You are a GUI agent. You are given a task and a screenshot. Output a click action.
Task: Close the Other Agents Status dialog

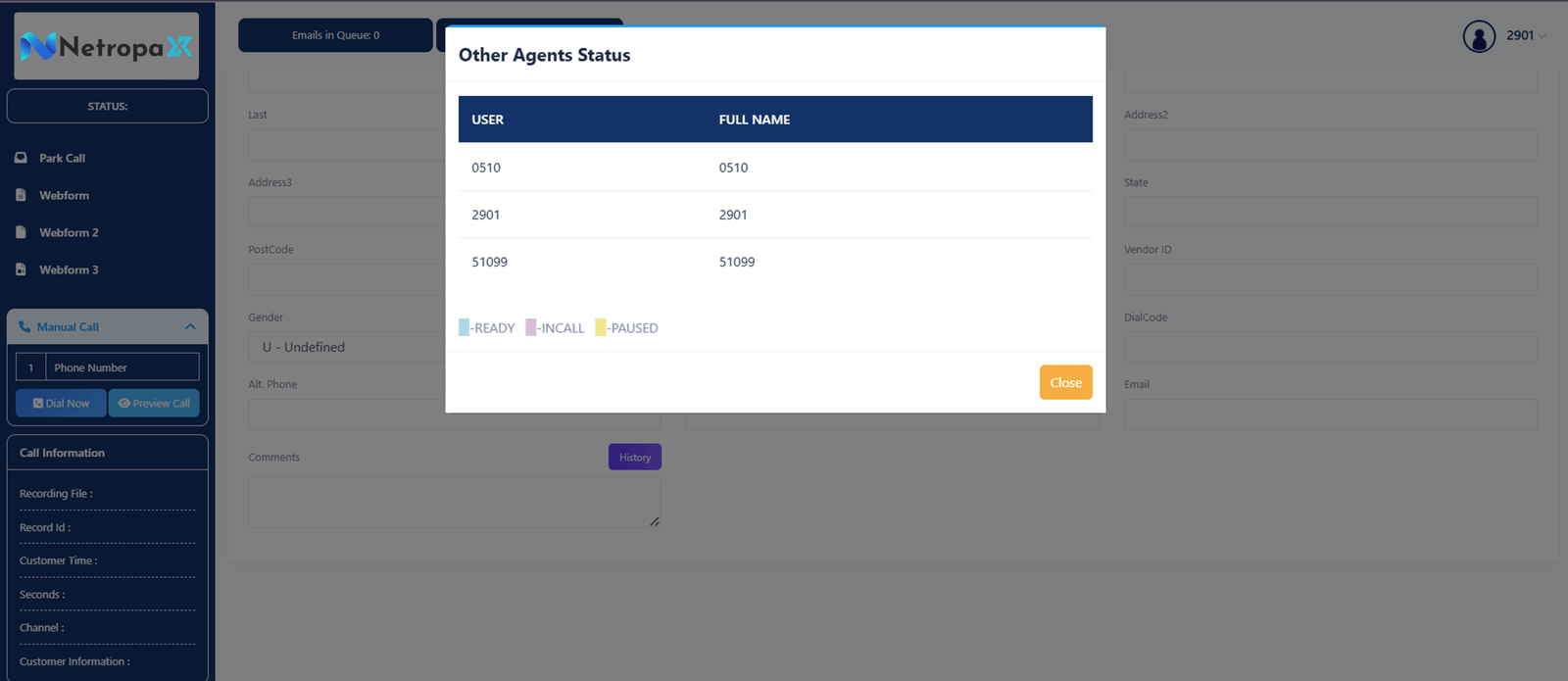1065,382
